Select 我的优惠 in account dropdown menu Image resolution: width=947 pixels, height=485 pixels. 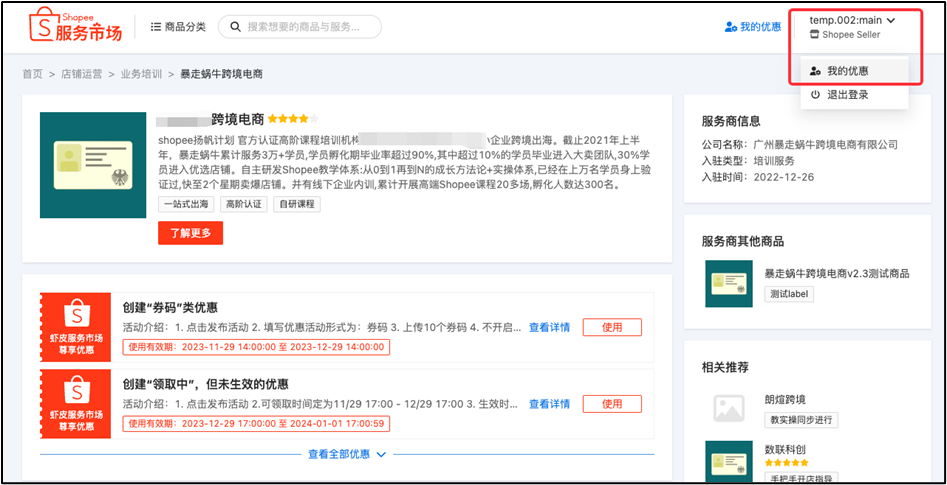[x=854, y=71]
